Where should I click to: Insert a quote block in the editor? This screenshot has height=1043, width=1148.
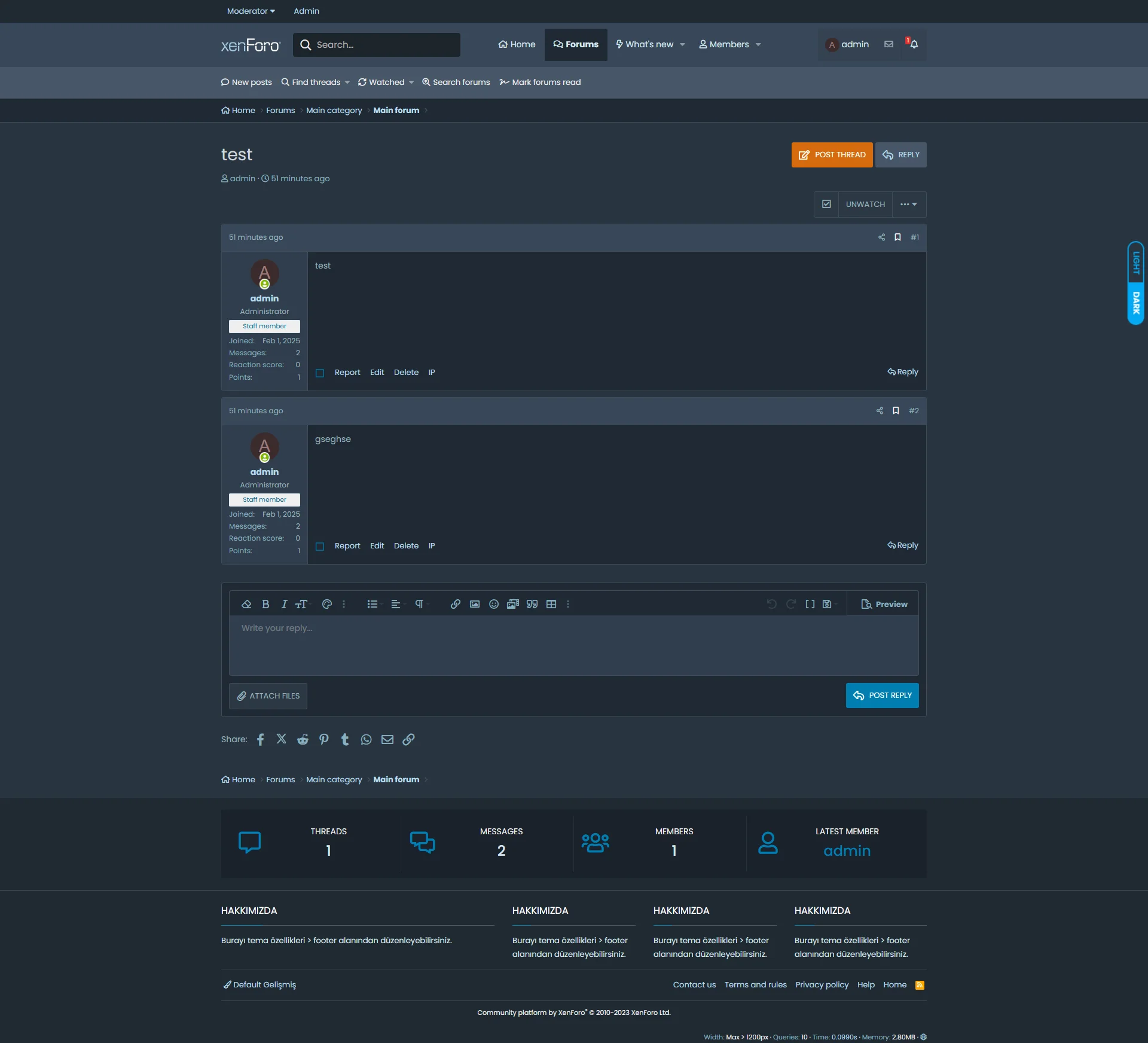(x=532, y=604)
